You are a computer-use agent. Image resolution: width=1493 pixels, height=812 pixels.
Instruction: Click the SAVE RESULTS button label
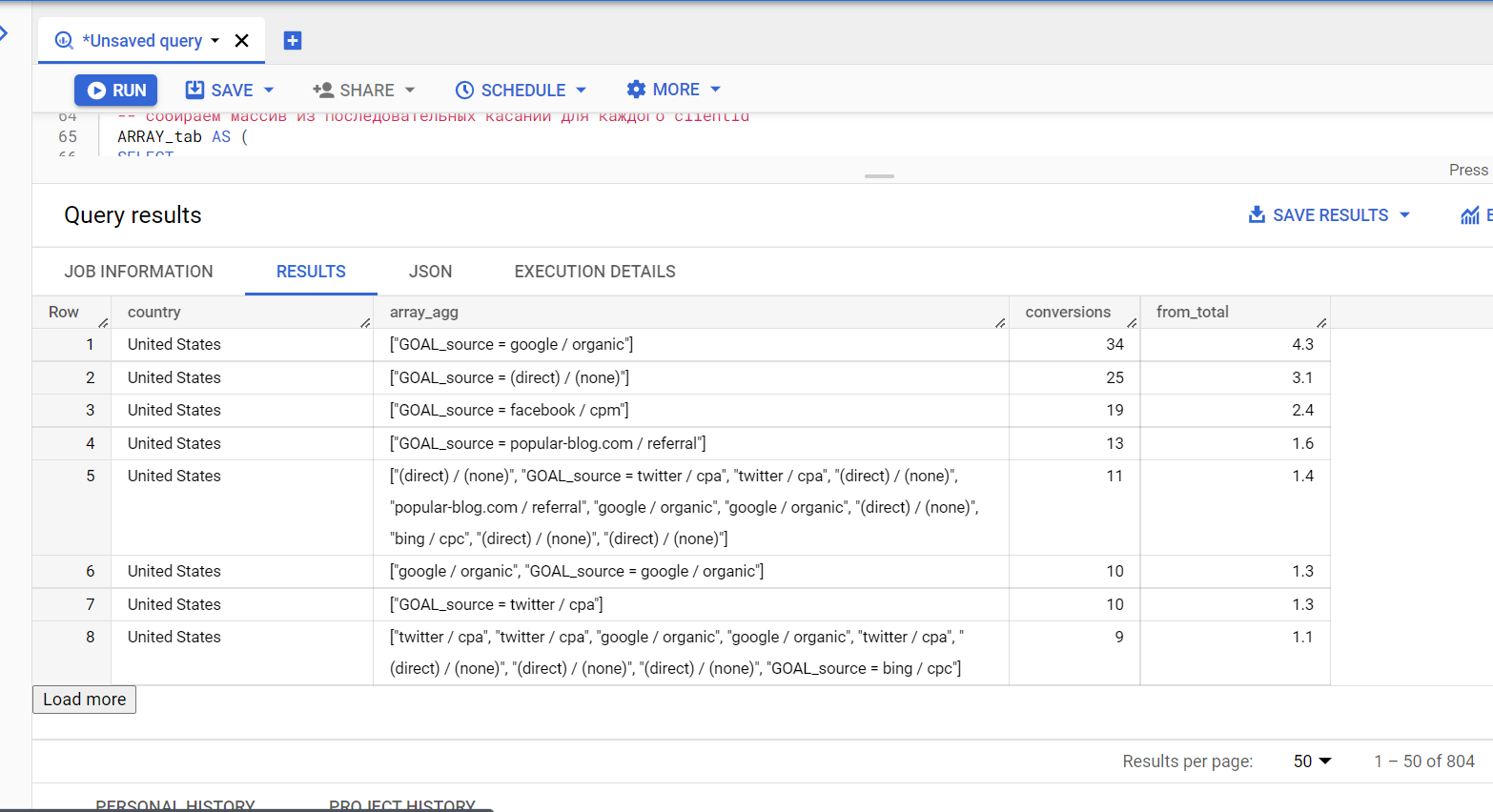pos(1331,215)
